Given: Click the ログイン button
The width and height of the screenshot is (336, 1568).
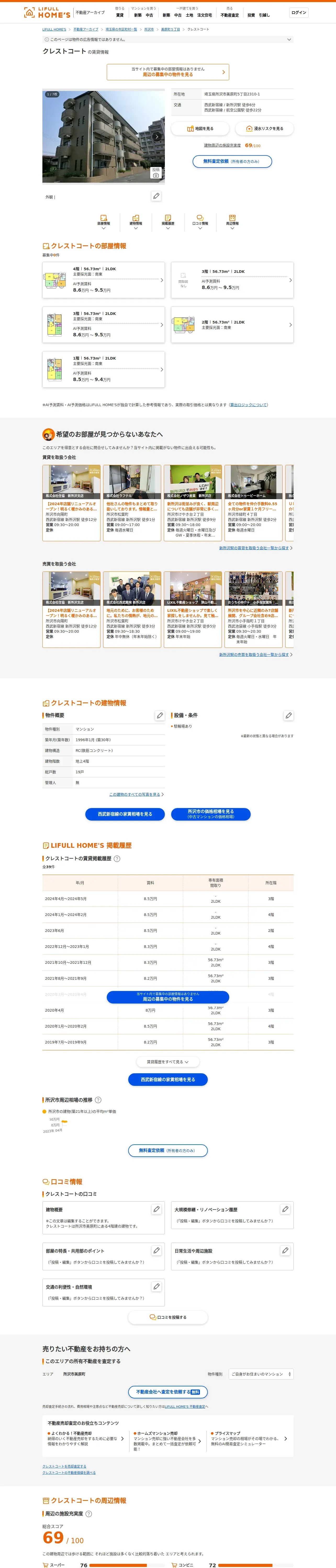Looking at the screenshot, I should (299, 12).
